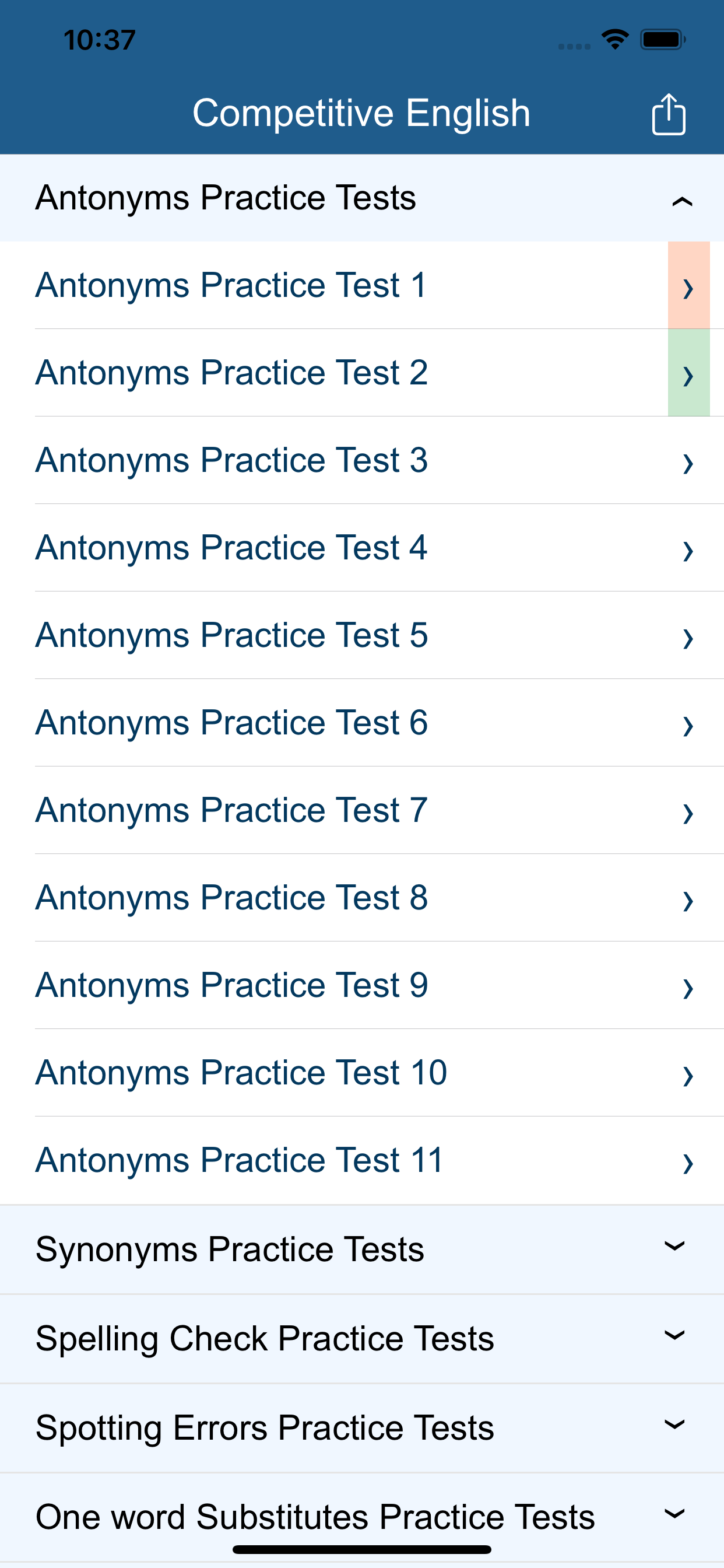This screenshot has width=724, height=1568.
Task: Expand One word Substitutes Practice Tests
Action: click(674, 1513)
